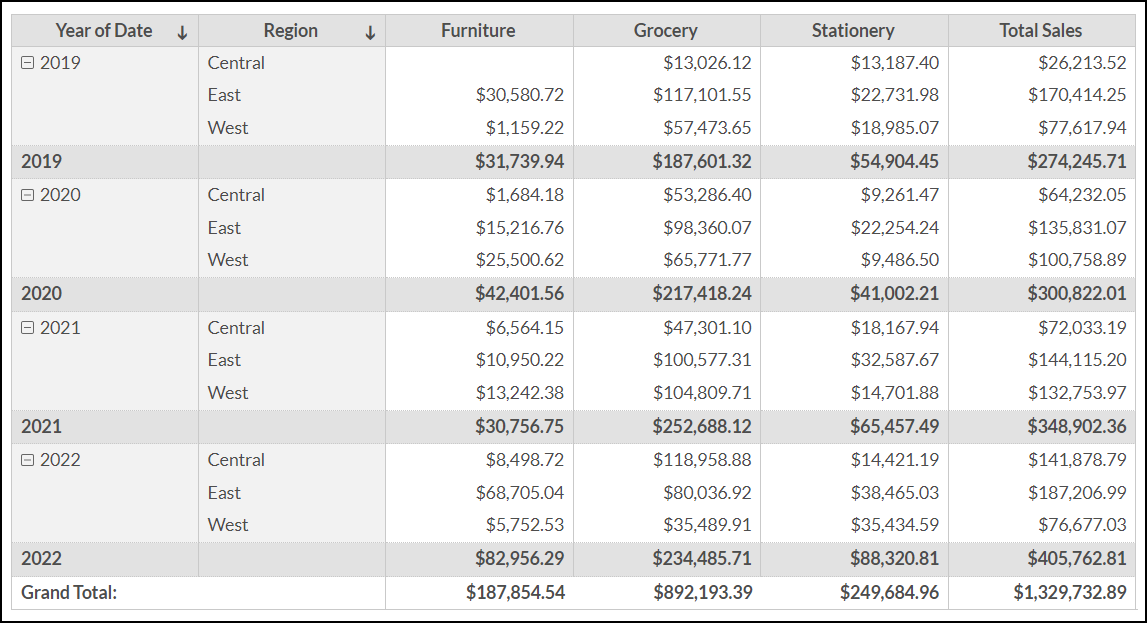Image resolution: width=1147 pixels, height=623 pixels.
Task: Click the sort arrow in Year of Date header
Action: pyautogui.click(x=182, y=32)
